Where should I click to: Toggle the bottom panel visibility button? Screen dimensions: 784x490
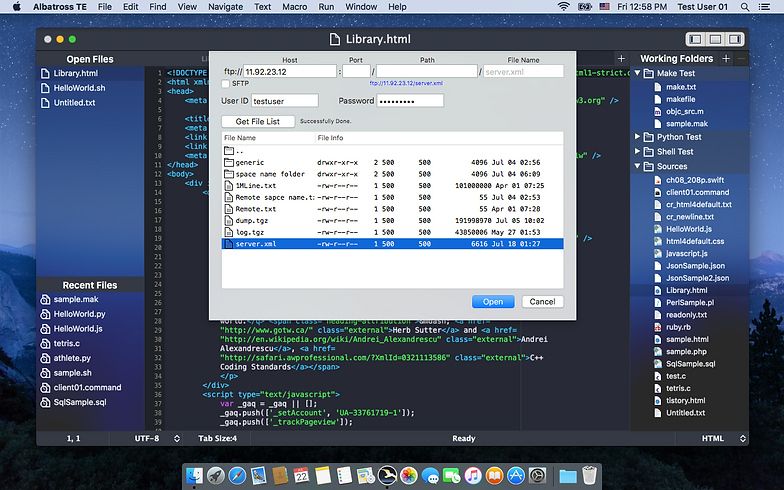click(715, 39)
